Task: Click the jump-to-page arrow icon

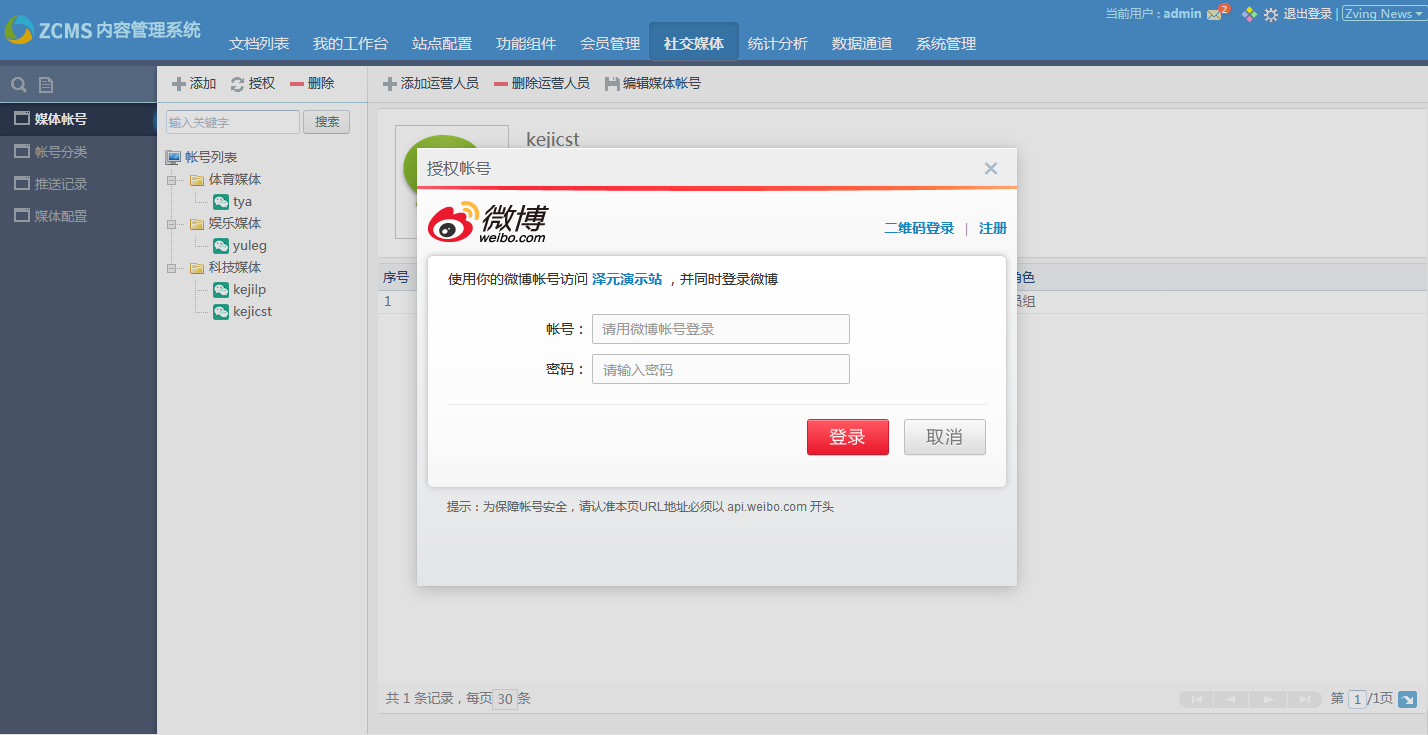Action: pyautogui.click(x=1407, y=699)
